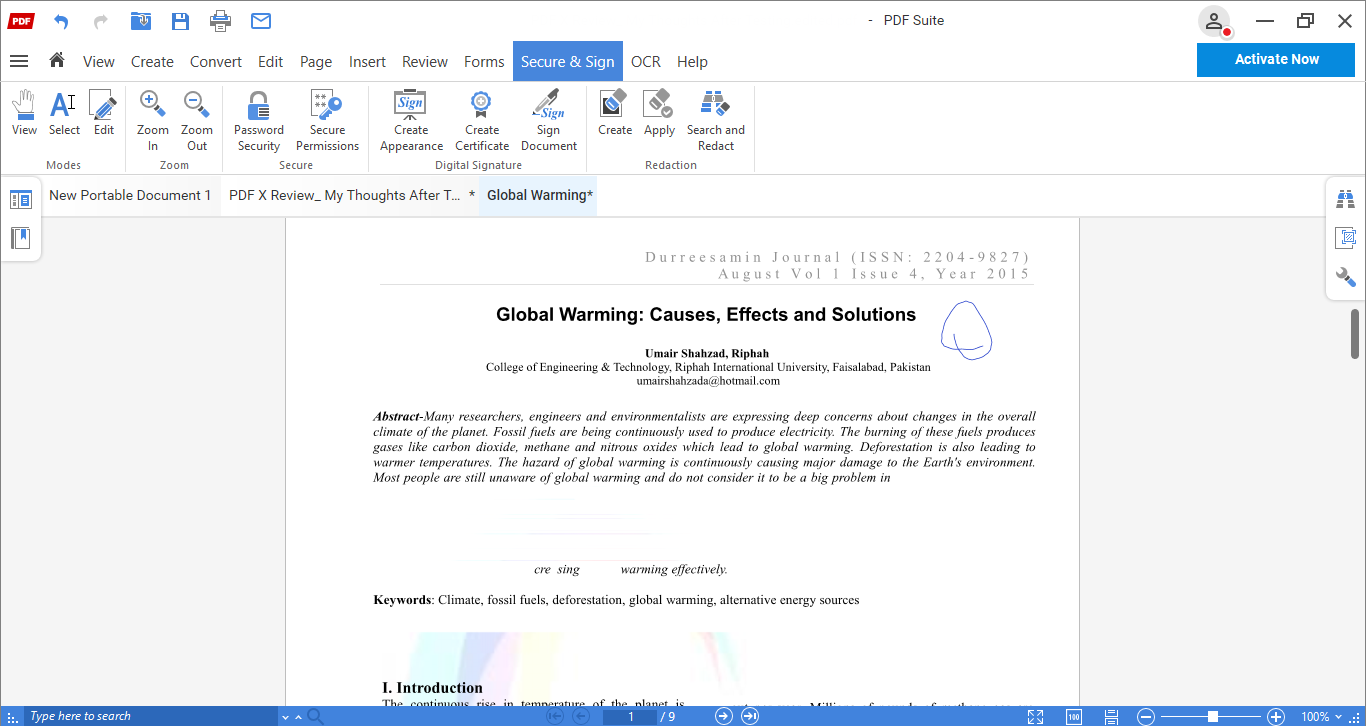Open the search binoculars panel on right sidebar
The width and height of the screenshot is (1366, 726).
[1346, 199]
